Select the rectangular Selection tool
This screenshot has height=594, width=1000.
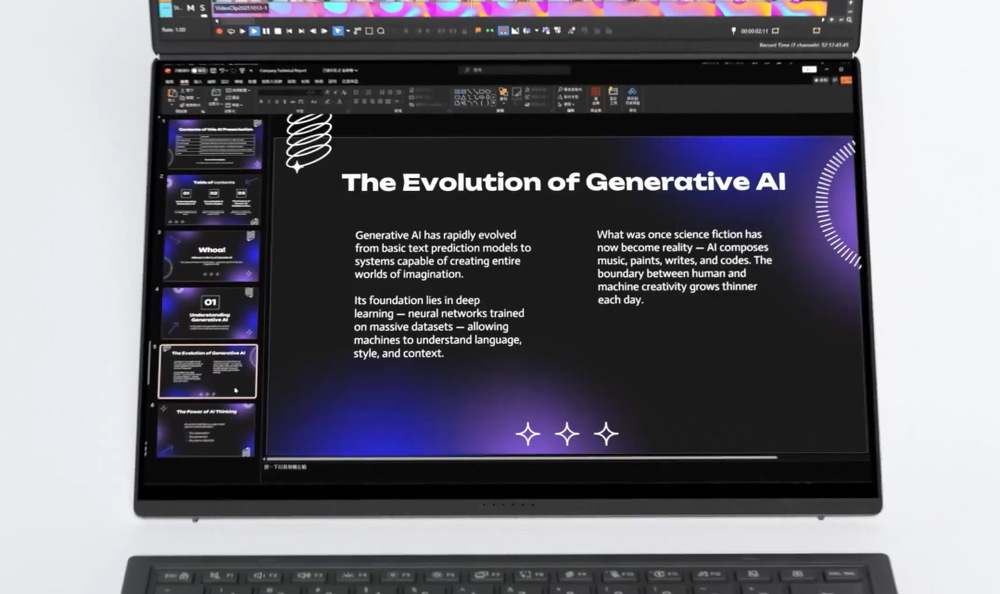click(369, 31)
